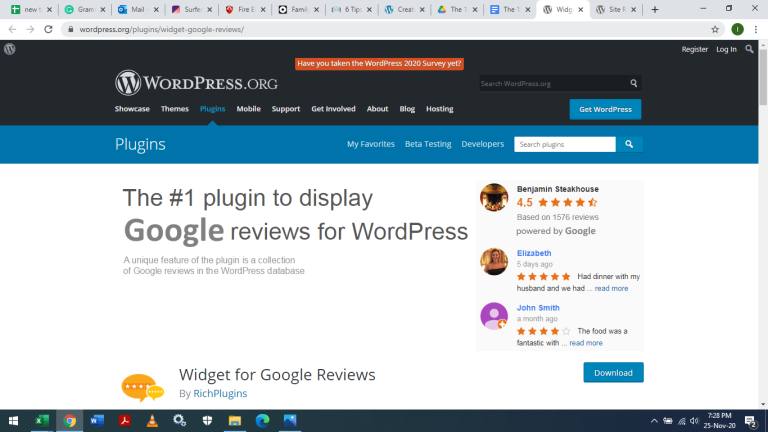The height and width of the screenshot is (432, 768).
Task: Switch to the Gram tab
Action: [85, 9]
